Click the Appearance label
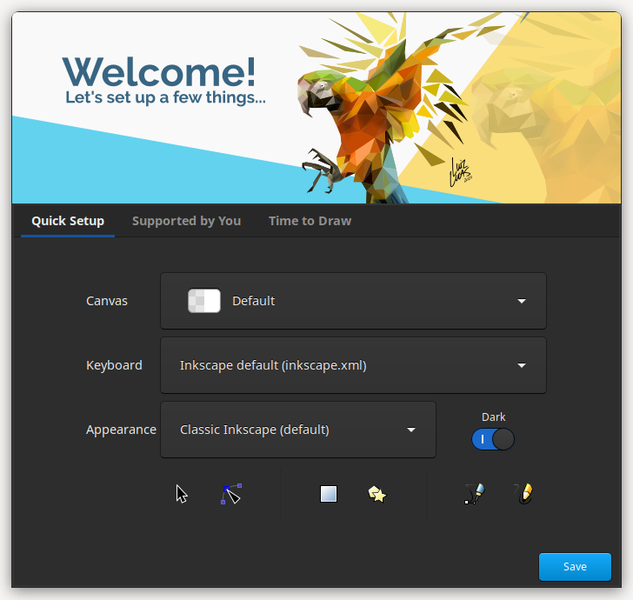The height and width of the screenshot is (600, 633). point(121,430)
